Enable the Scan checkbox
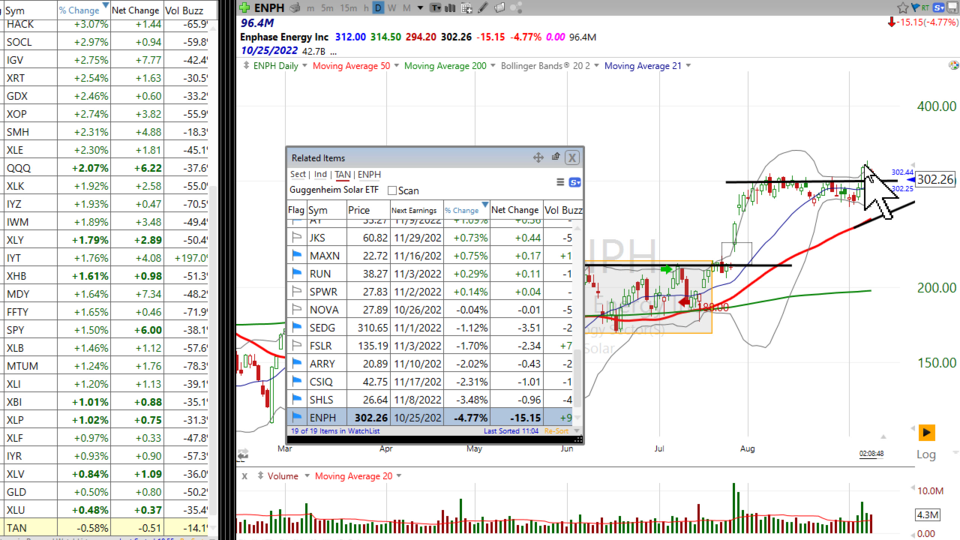Screen dimensions: 960x540 pos(392,190)
